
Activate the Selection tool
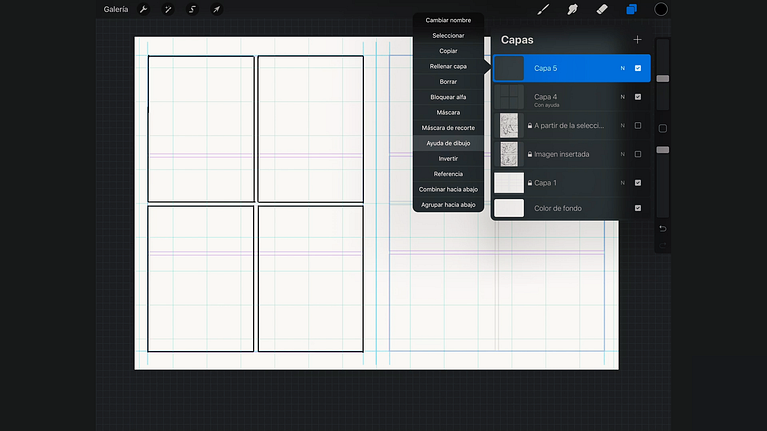192,10
